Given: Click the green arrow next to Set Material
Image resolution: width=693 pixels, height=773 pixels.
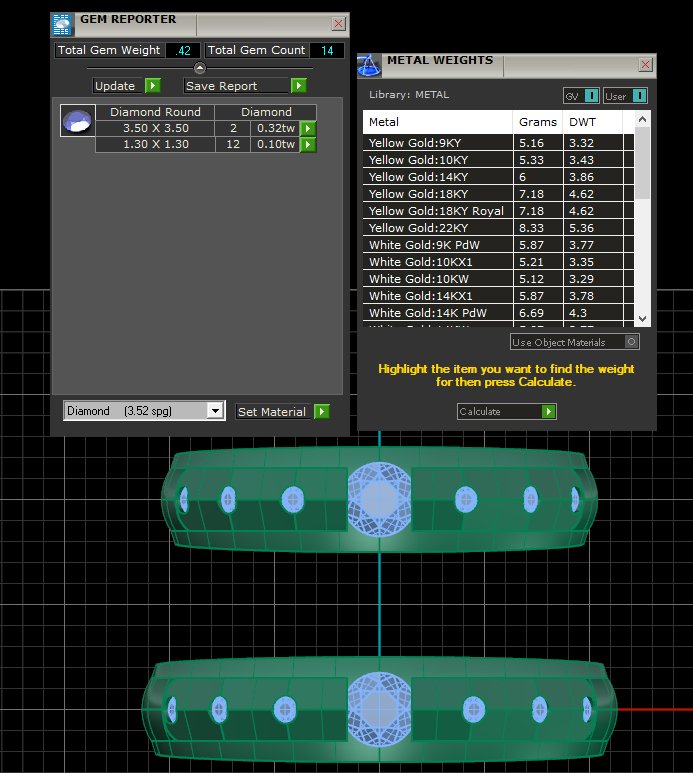Looking at the screenshot, I should tap(322, 412).
